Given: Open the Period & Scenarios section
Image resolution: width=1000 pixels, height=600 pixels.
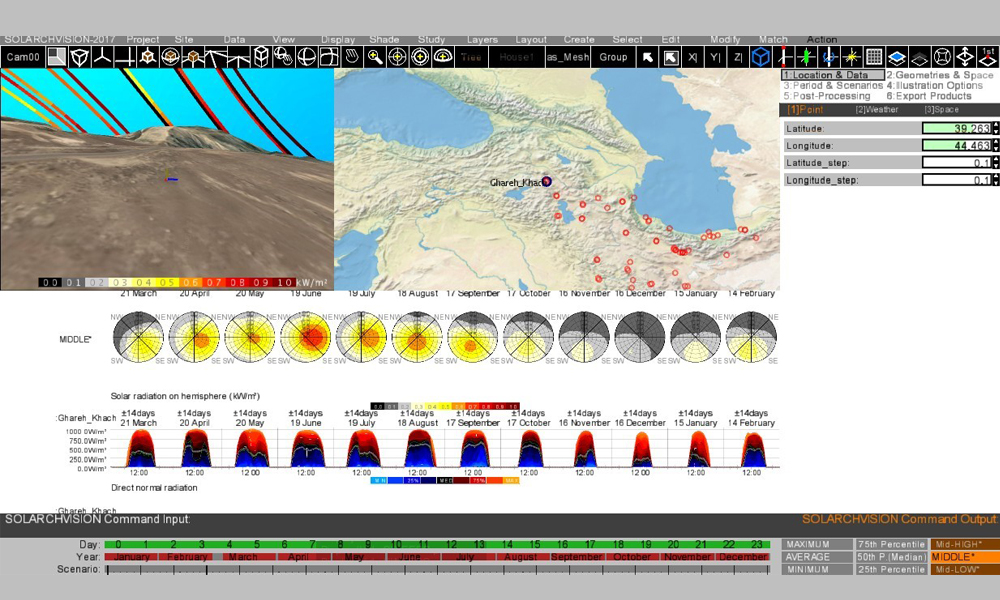Looking at the screenshot, I should tap(832, 86).
